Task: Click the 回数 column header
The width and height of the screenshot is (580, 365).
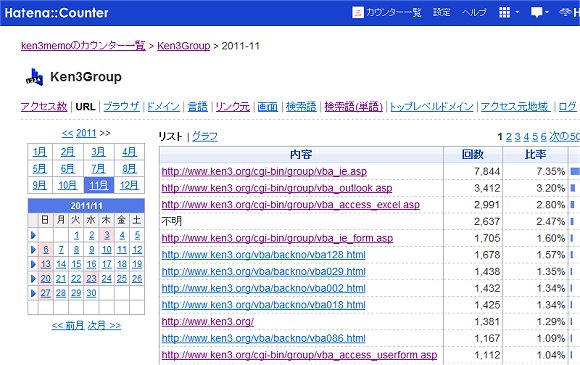Action: pos(473,155)
